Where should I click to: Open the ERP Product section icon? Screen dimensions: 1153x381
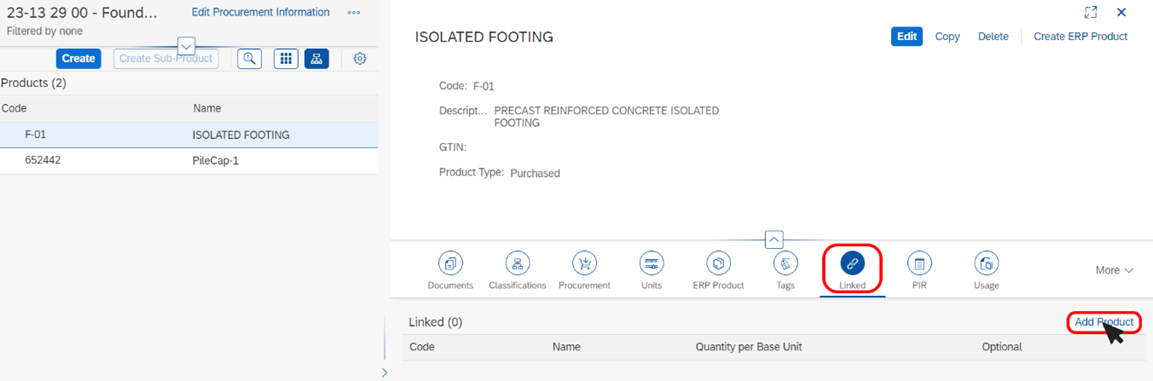click(718, 263)
